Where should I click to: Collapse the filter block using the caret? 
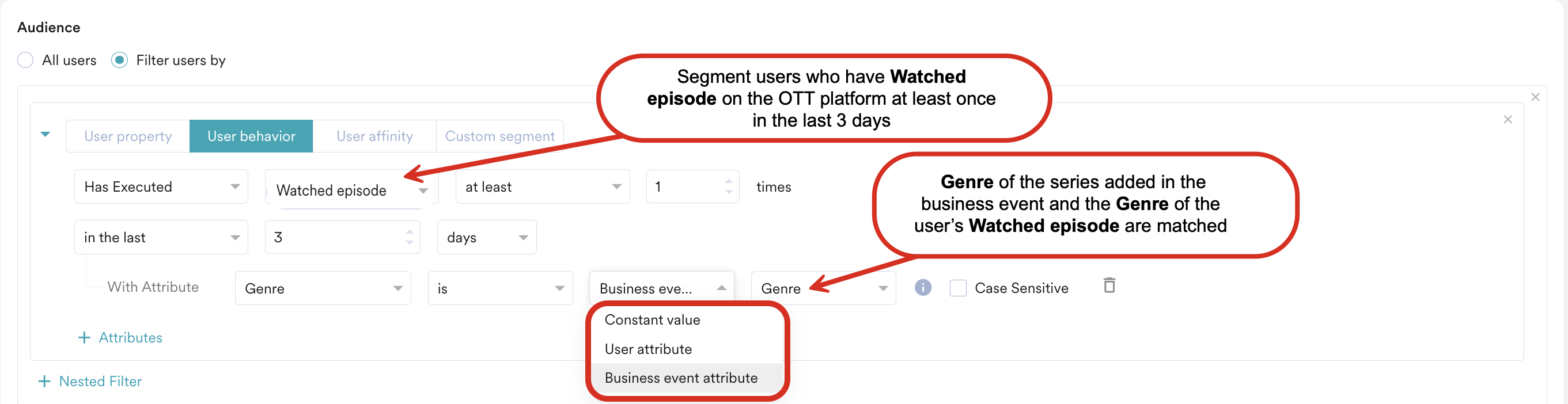tap(46, 135)
